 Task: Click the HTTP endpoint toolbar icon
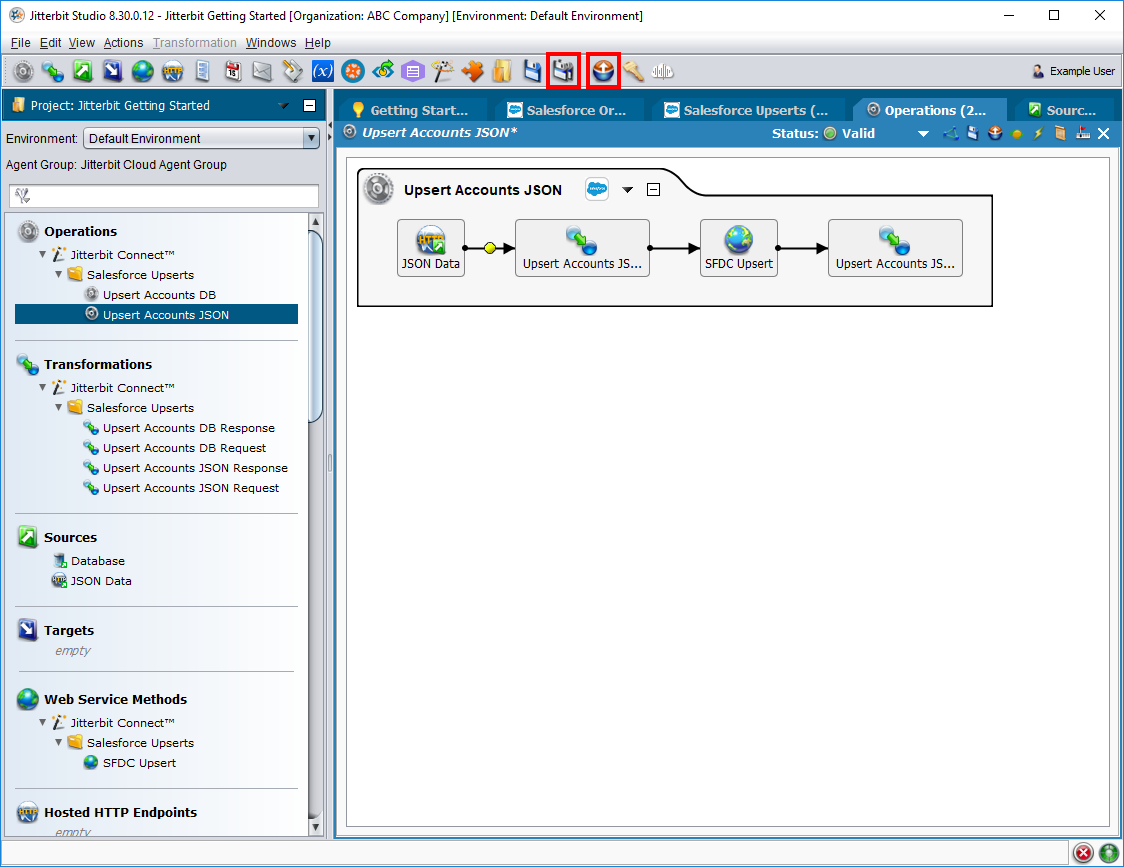coord(172,71)
